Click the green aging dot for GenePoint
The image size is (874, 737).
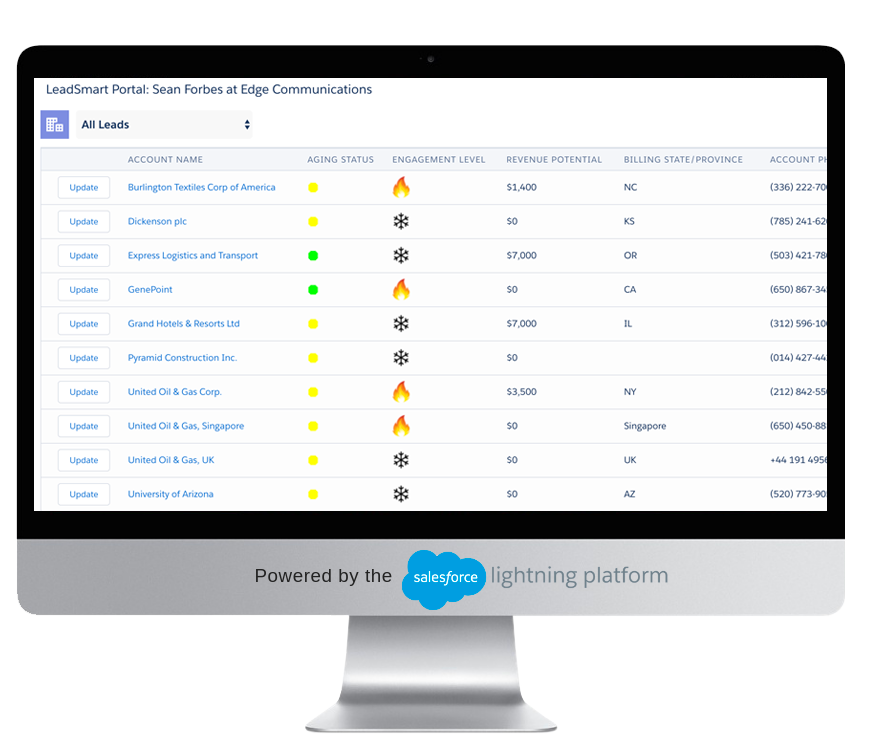313,289
